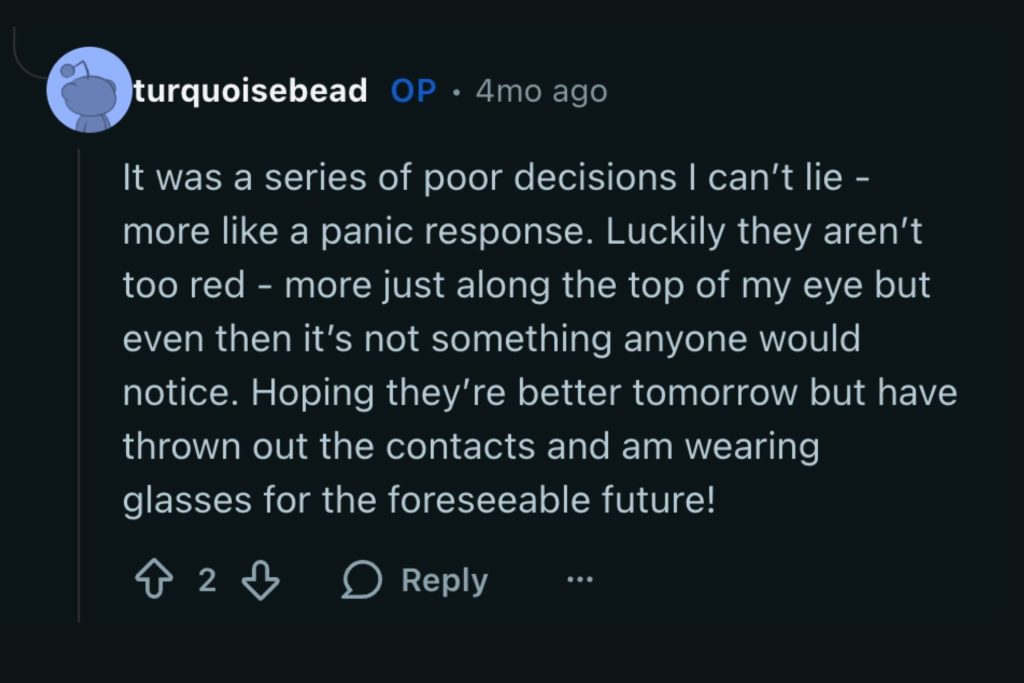Viewport: 1024px width, 683px height.
Task: Click the Snoo avatar of turquoisebead
Action: click(x=90, y=90)
